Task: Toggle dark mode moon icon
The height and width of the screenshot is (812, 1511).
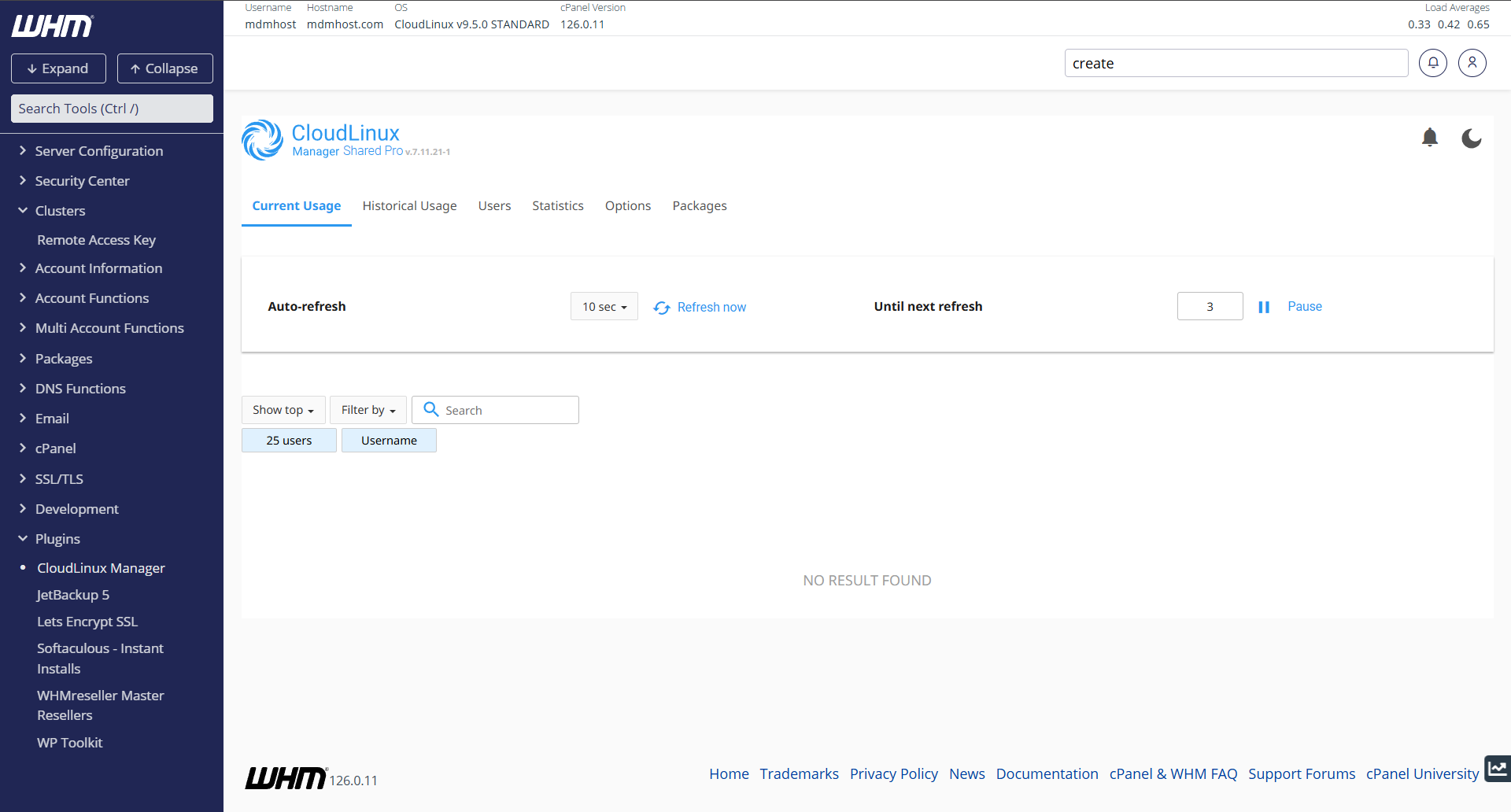Action: 1471,138
